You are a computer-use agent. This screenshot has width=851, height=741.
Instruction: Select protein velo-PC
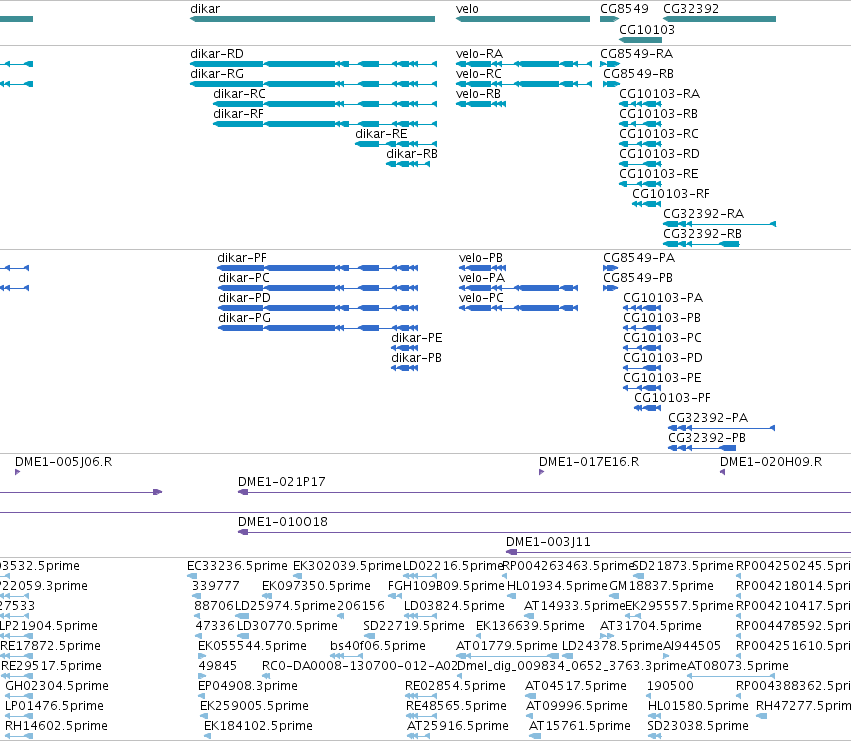(481, 298)
